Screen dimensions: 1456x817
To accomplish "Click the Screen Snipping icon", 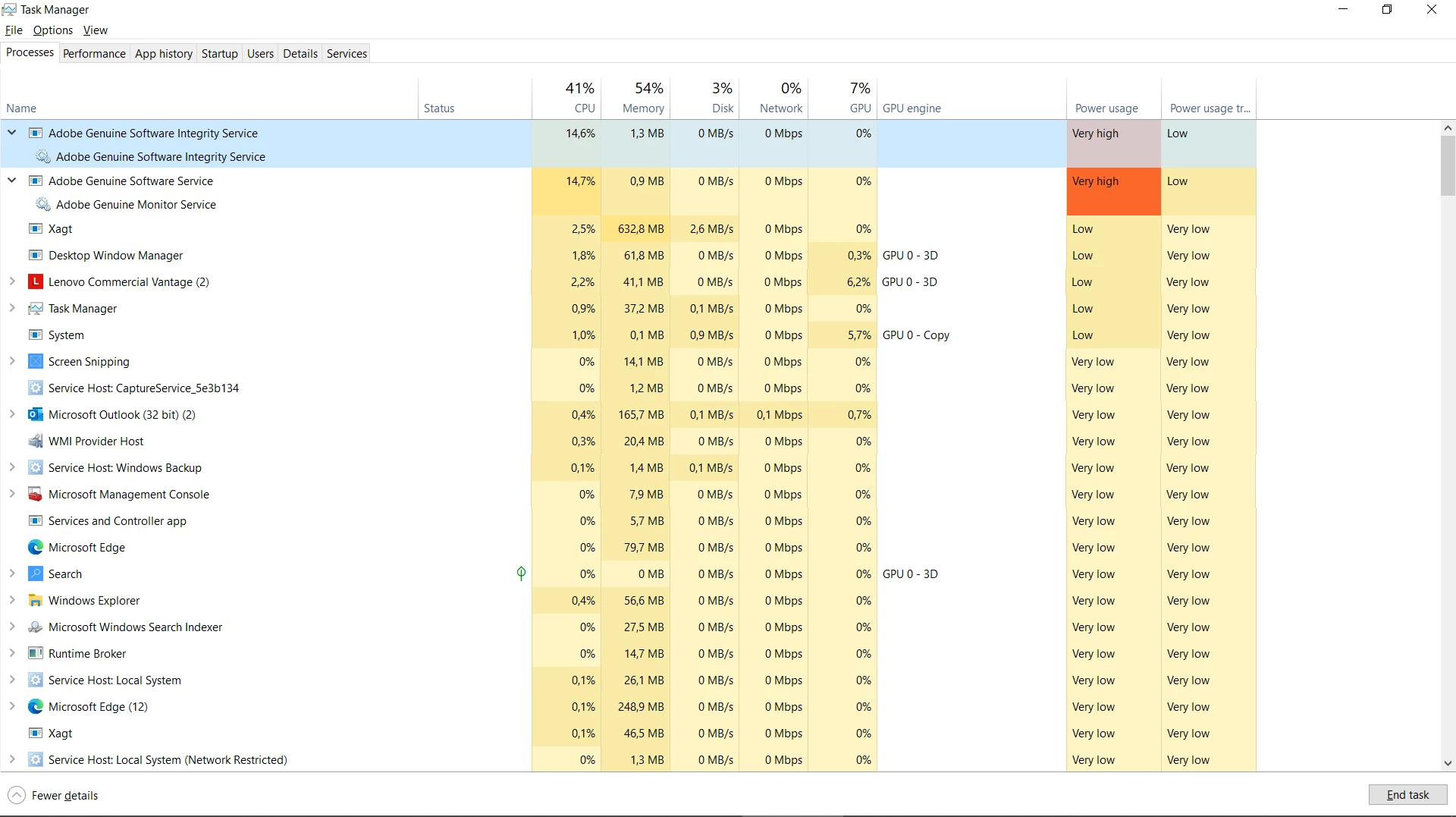I will [35, 361].
